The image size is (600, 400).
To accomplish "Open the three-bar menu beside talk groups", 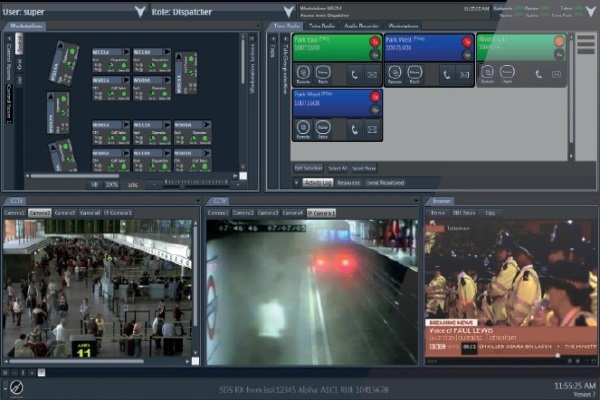I will [585, 44].
